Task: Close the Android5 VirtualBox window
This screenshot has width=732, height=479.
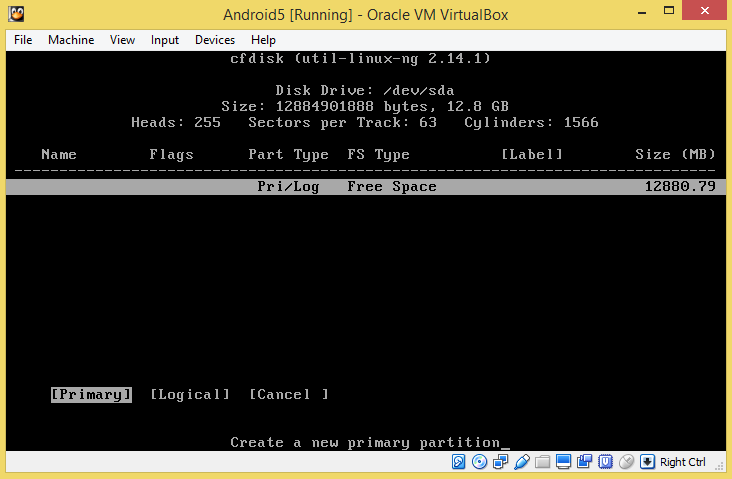Action: coord(705,10)
